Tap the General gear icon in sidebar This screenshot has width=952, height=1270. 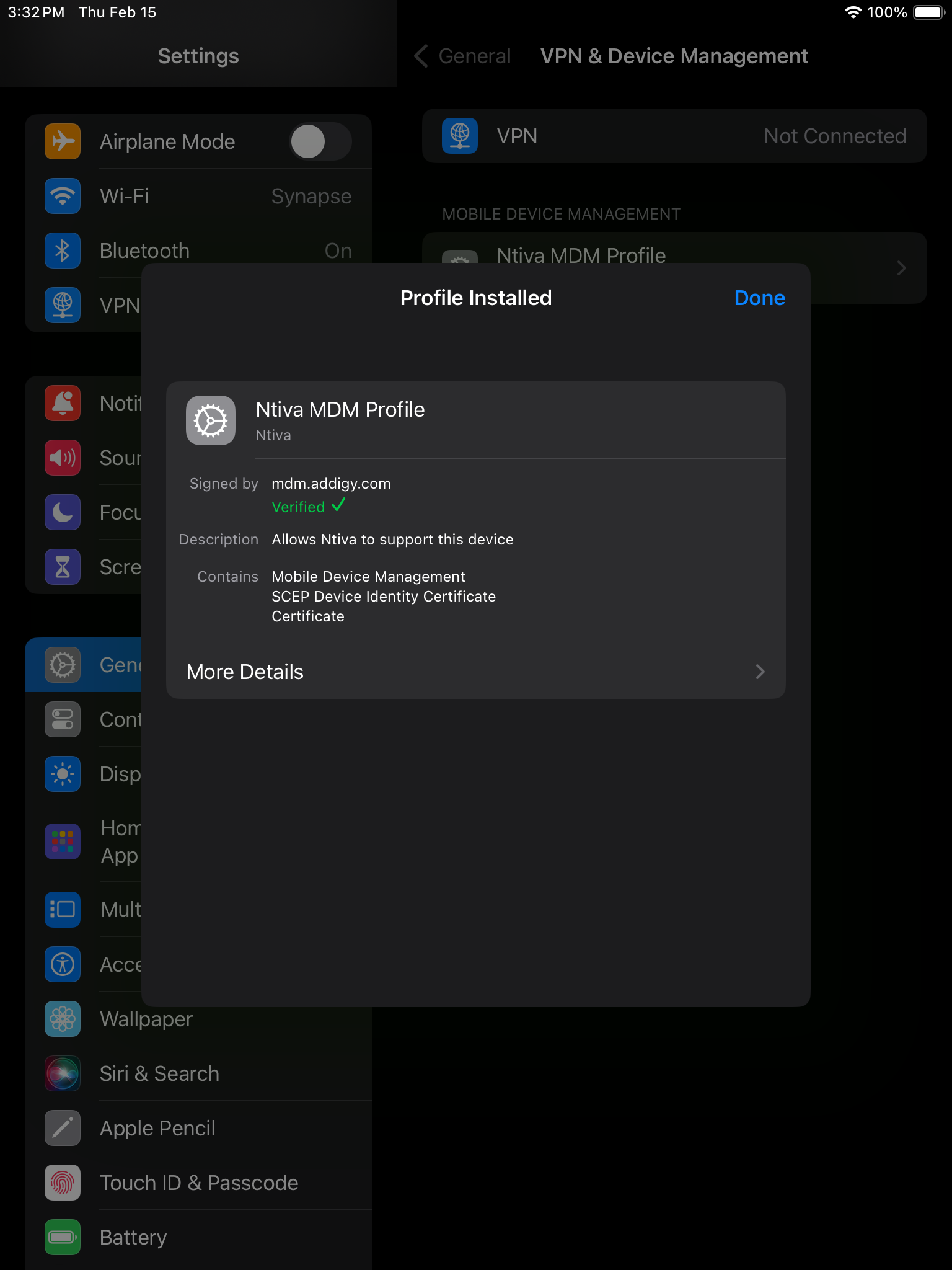point(63,665)
